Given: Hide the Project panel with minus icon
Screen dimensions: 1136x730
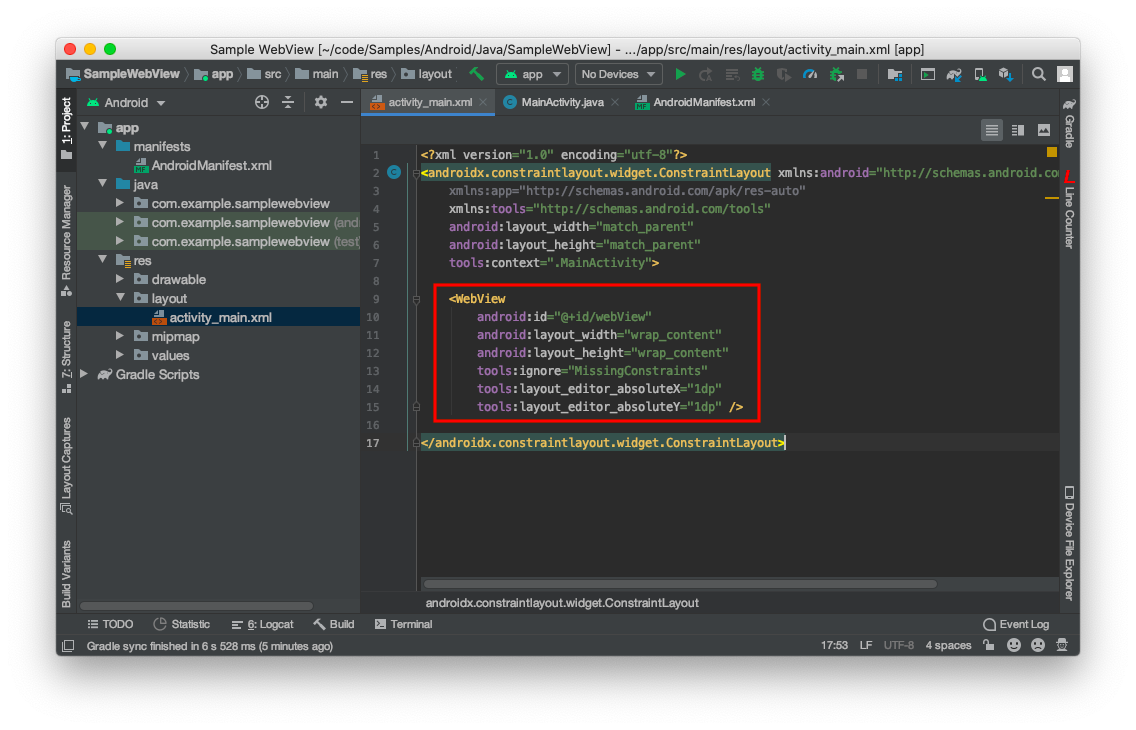Looking at the screenshot, I should coord(347,102).
